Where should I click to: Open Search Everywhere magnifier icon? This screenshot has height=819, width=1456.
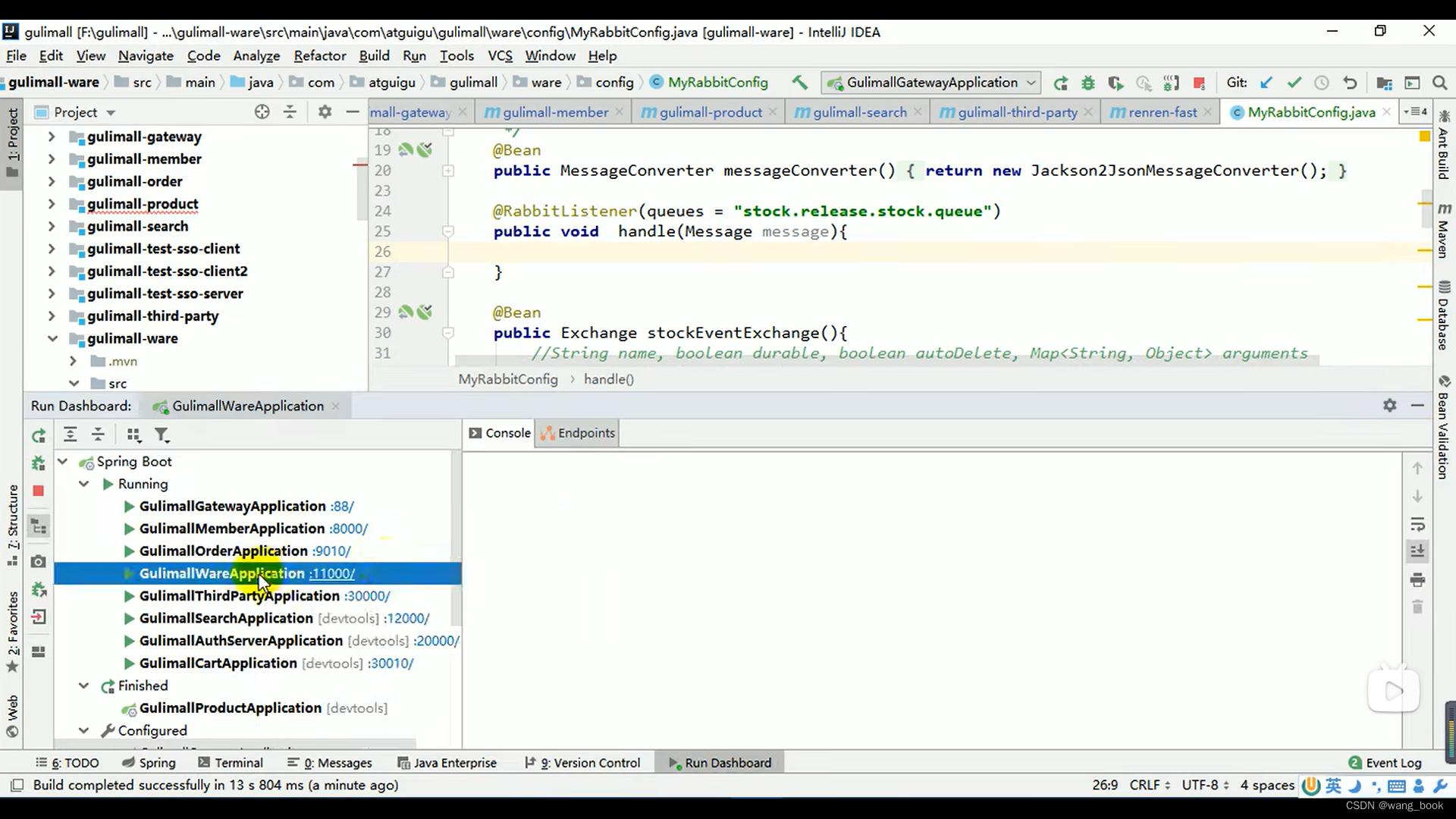[1439, 83]
